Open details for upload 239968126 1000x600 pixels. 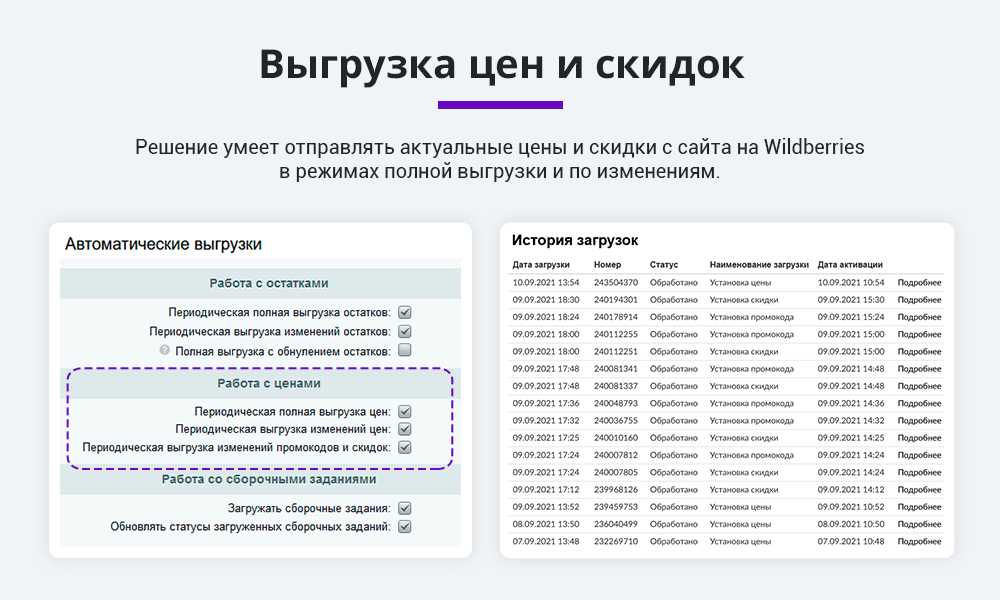point(919,490)
